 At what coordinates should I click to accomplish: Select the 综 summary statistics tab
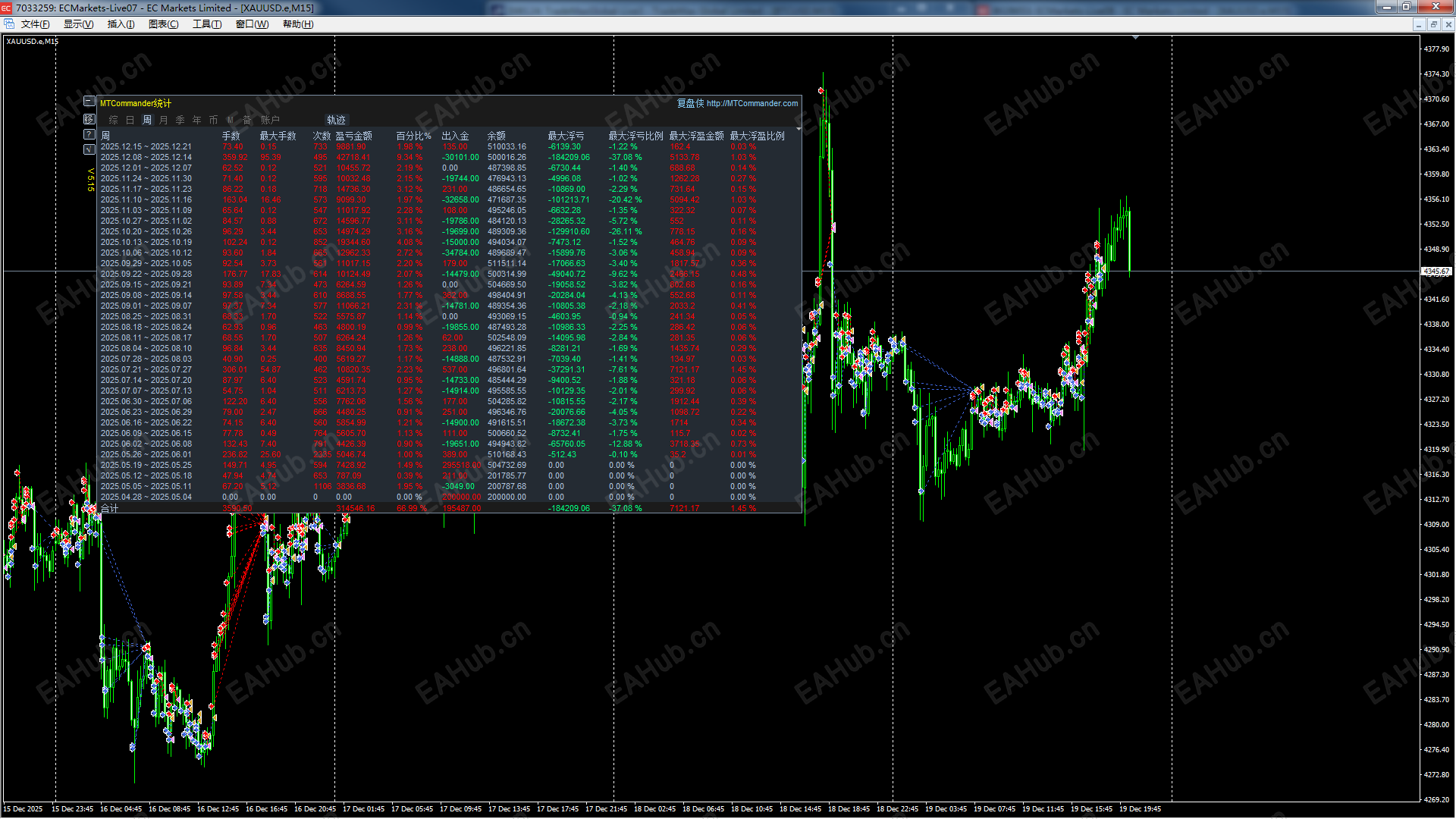point(113,120)
